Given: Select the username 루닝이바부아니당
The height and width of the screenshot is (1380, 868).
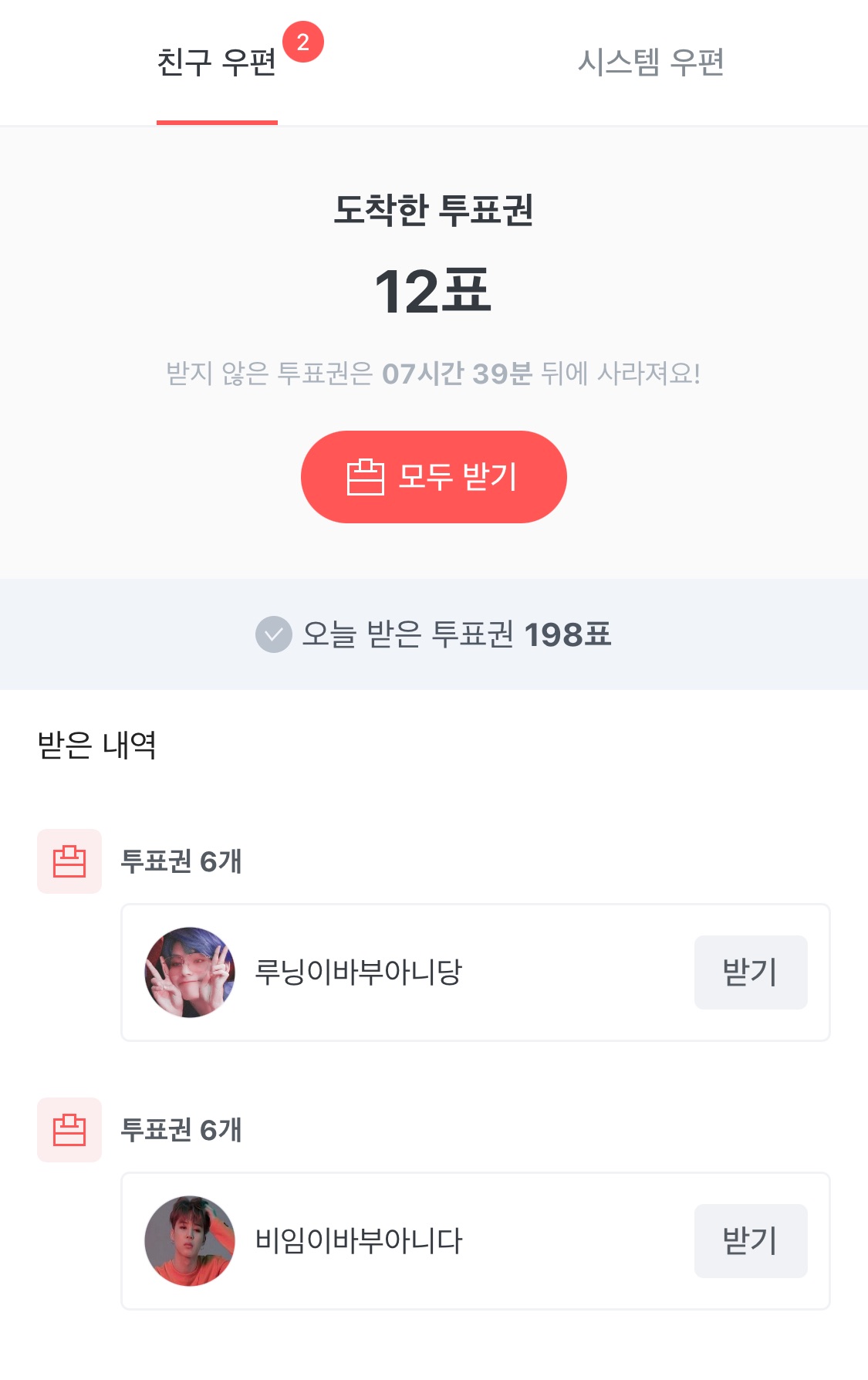Looking at the screenshot, I should (358, 972).
